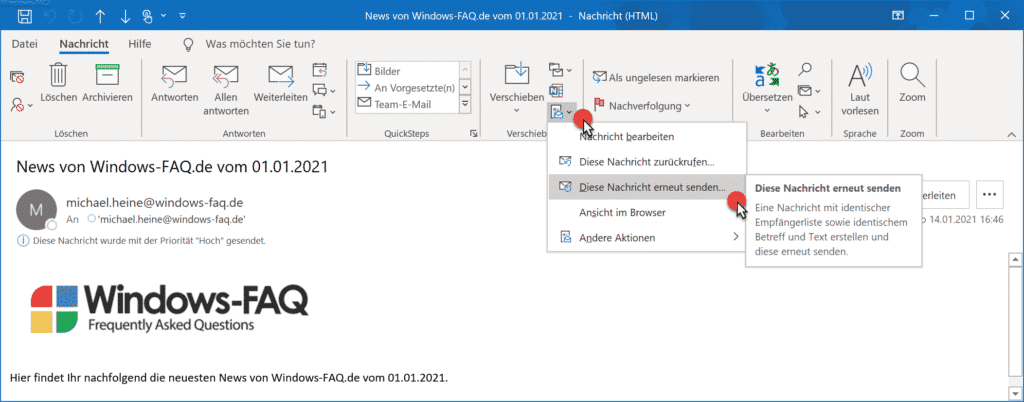Click the recipient 'michael.heine@windows-faq.de'
Screen dimensions: 1024x402
(170, 219)
